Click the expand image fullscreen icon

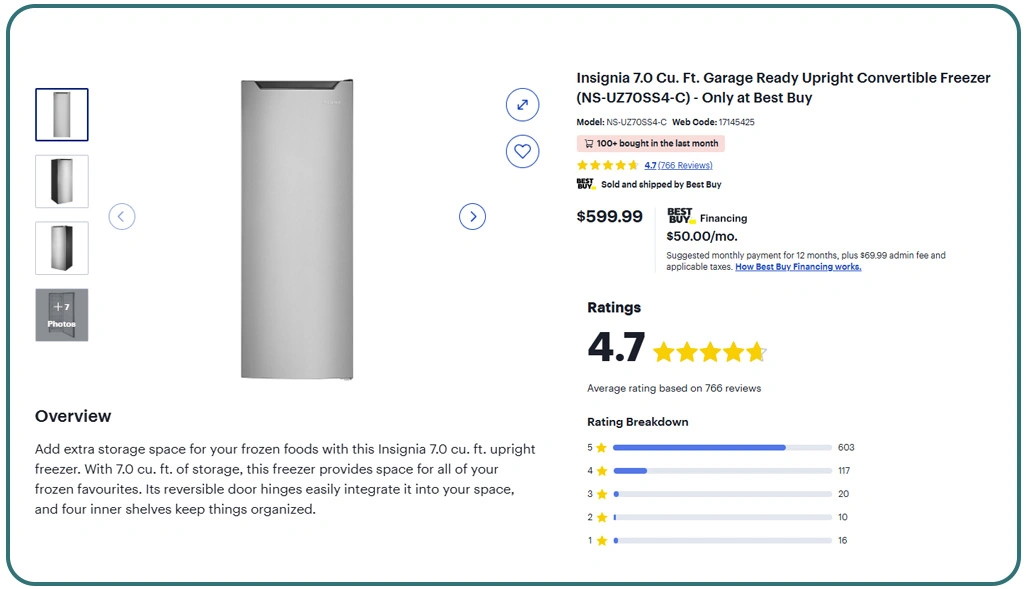click(x=522, y=105)
